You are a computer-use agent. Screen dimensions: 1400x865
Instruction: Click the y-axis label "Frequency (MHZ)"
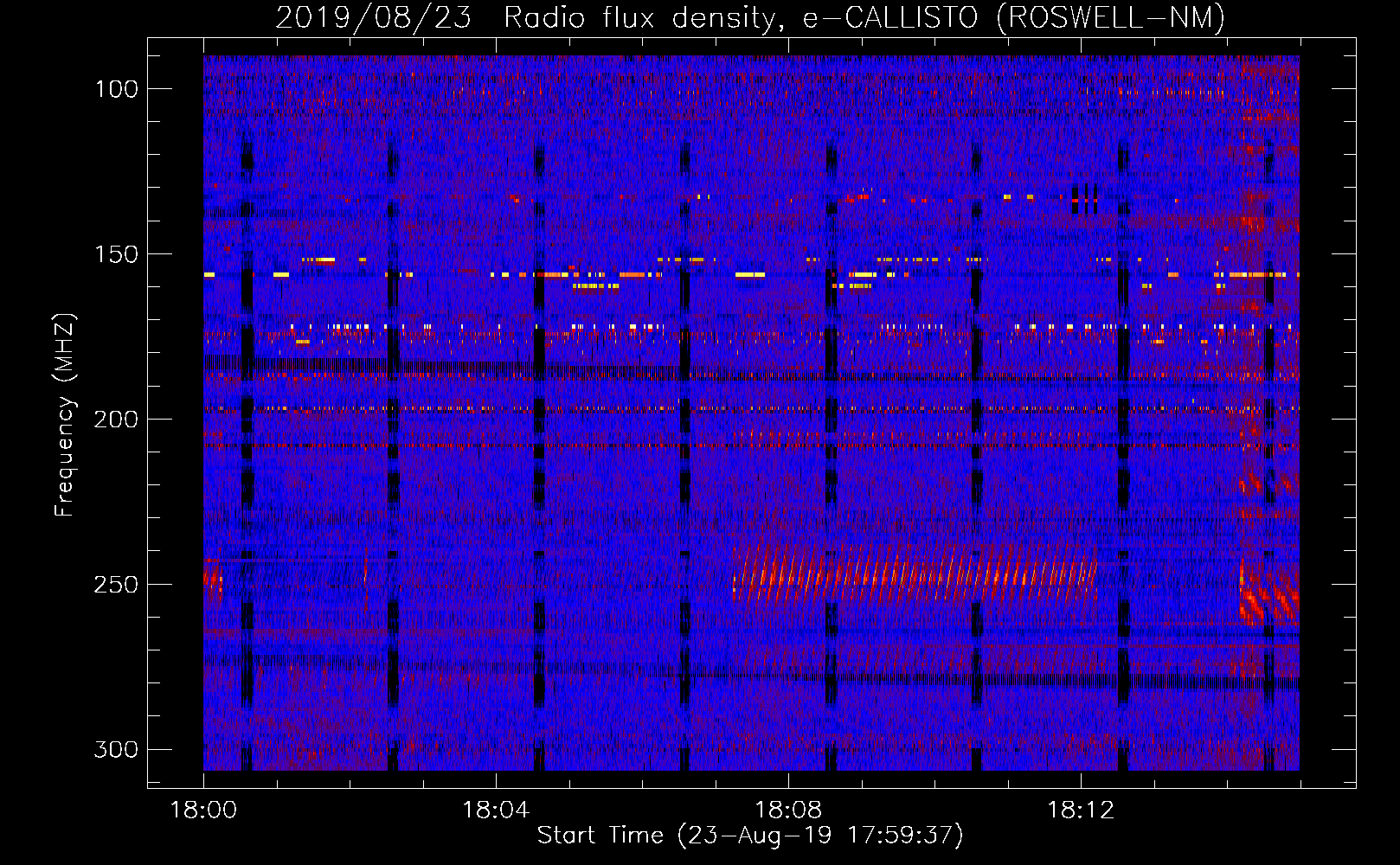[65, 414]
